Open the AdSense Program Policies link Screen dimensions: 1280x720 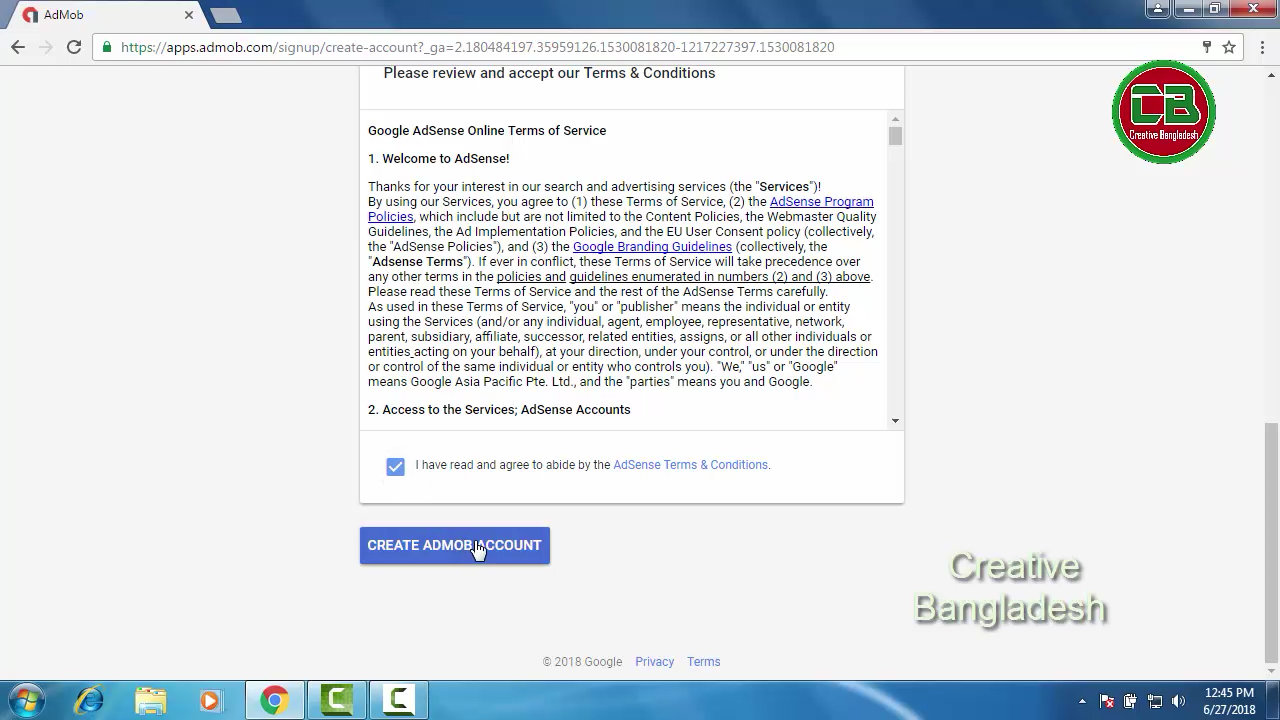pyautogui.click(x=621, y=209)
